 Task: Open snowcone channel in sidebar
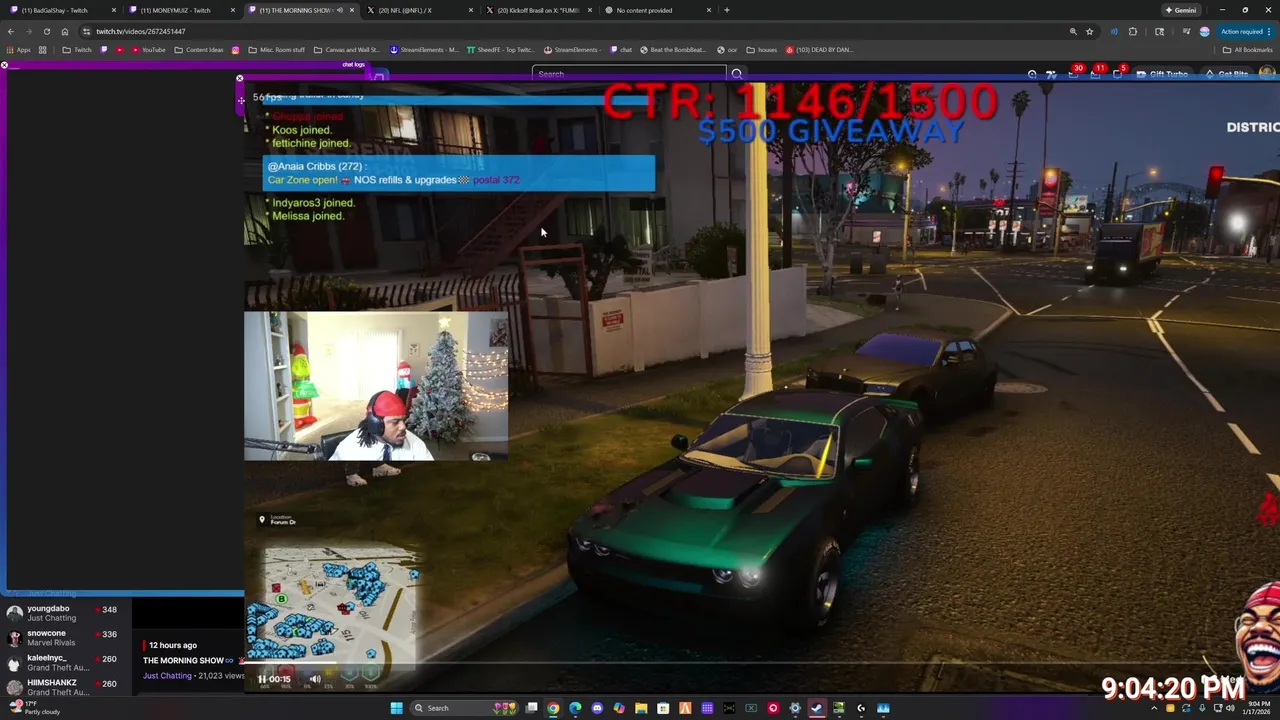62,638
